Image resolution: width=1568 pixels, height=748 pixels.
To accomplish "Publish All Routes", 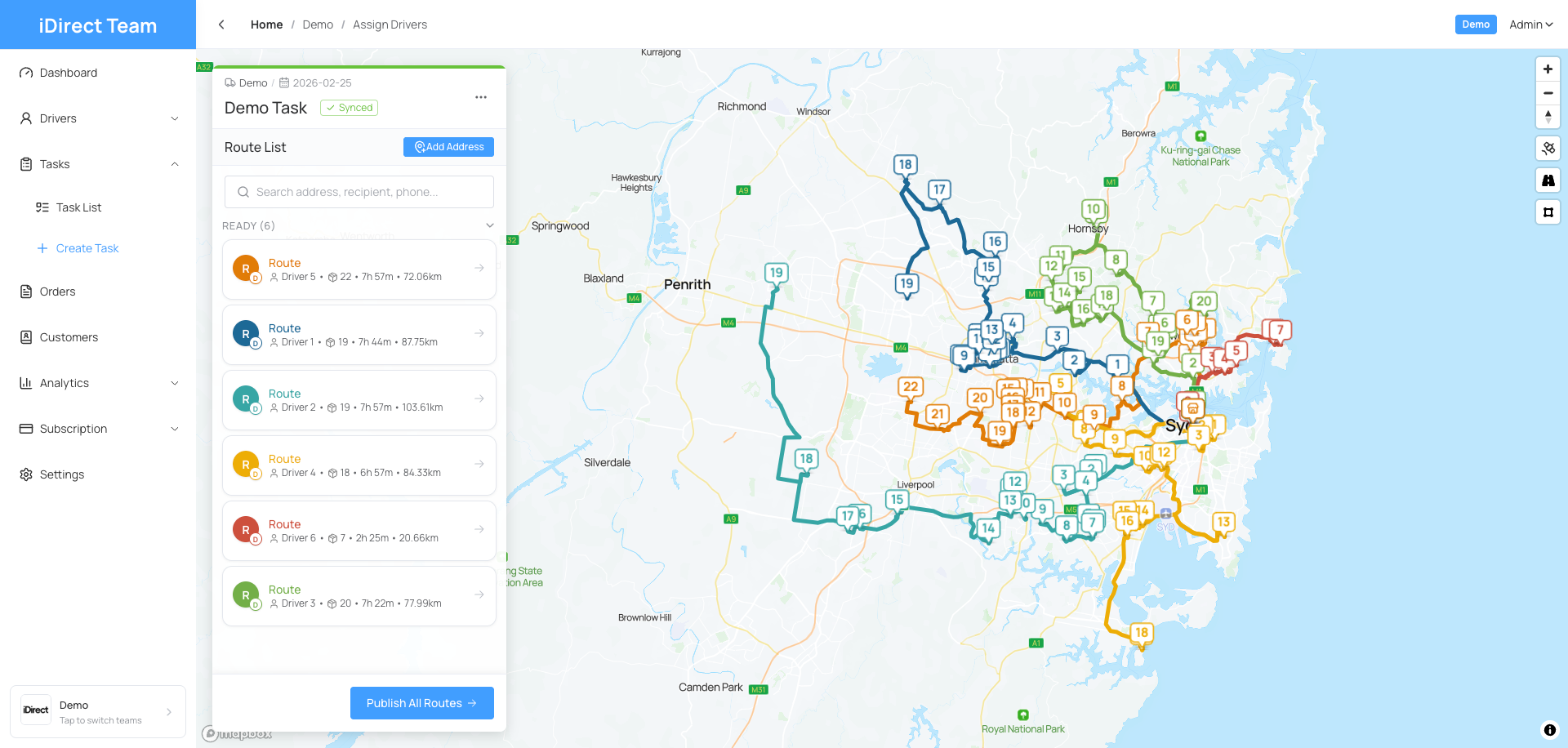I will coord(421,703).
